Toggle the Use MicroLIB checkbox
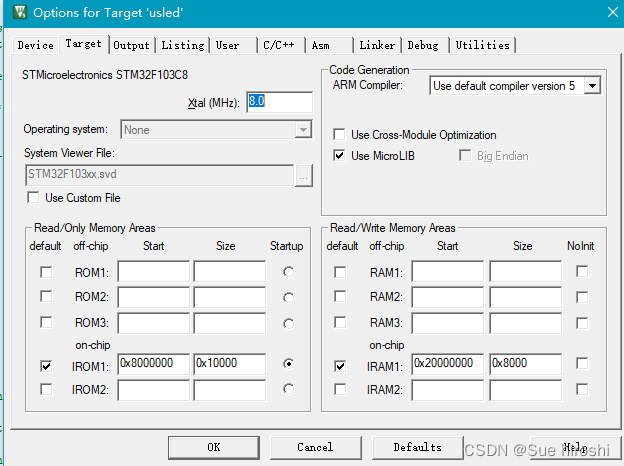Viewport: 624px width, 466px height. pyautogui.click(x=339, y=156)
